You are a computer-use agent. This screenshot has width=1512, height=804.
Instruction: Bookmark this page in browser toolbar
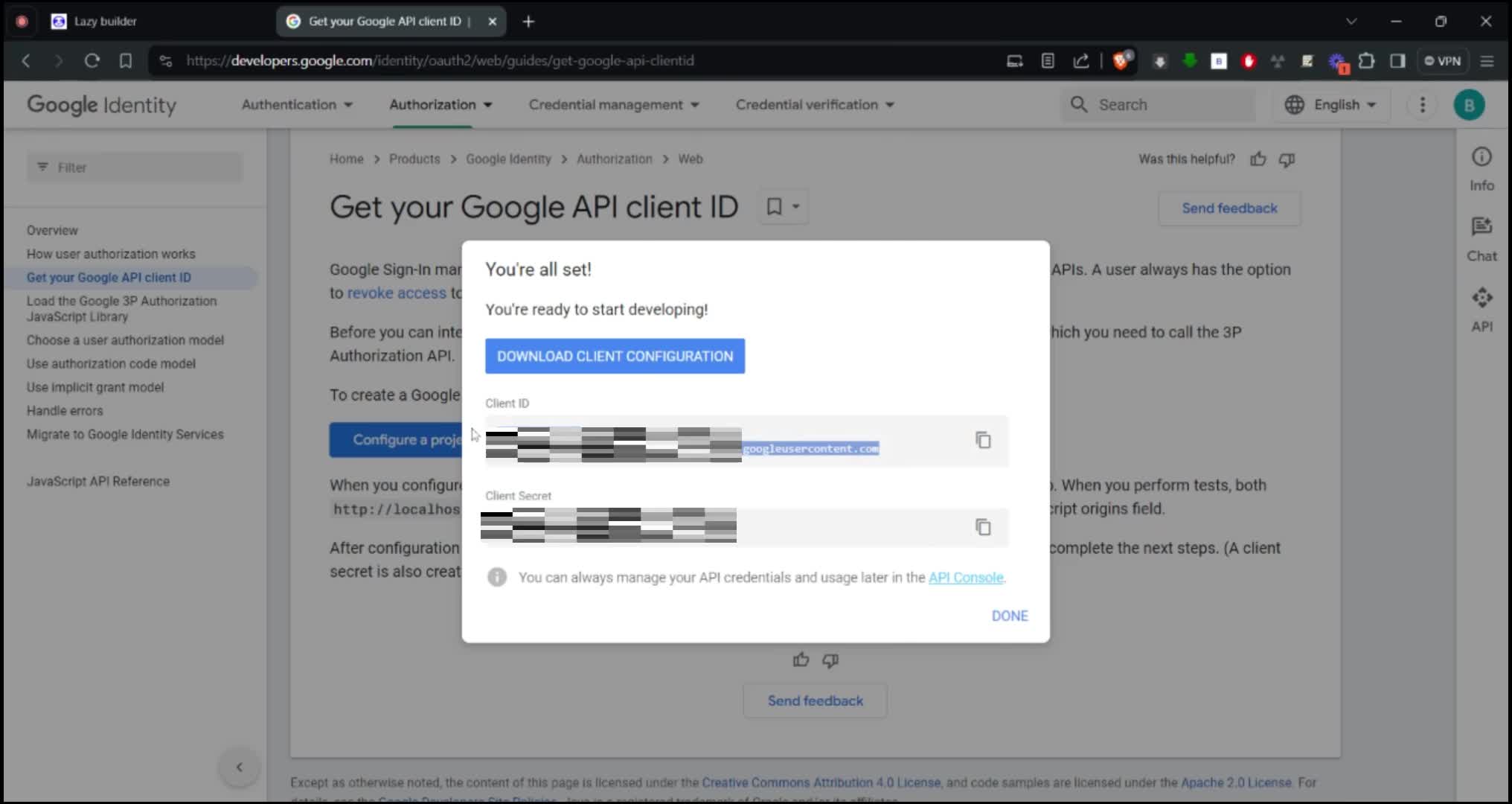click(126, 61)
